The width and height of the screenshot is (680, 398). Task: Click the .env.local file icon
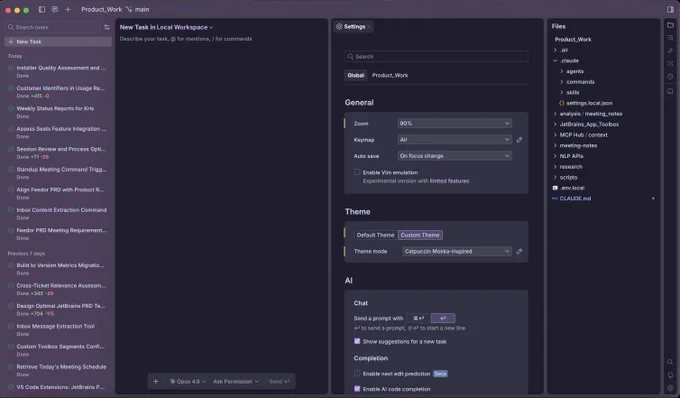[555, 188]
